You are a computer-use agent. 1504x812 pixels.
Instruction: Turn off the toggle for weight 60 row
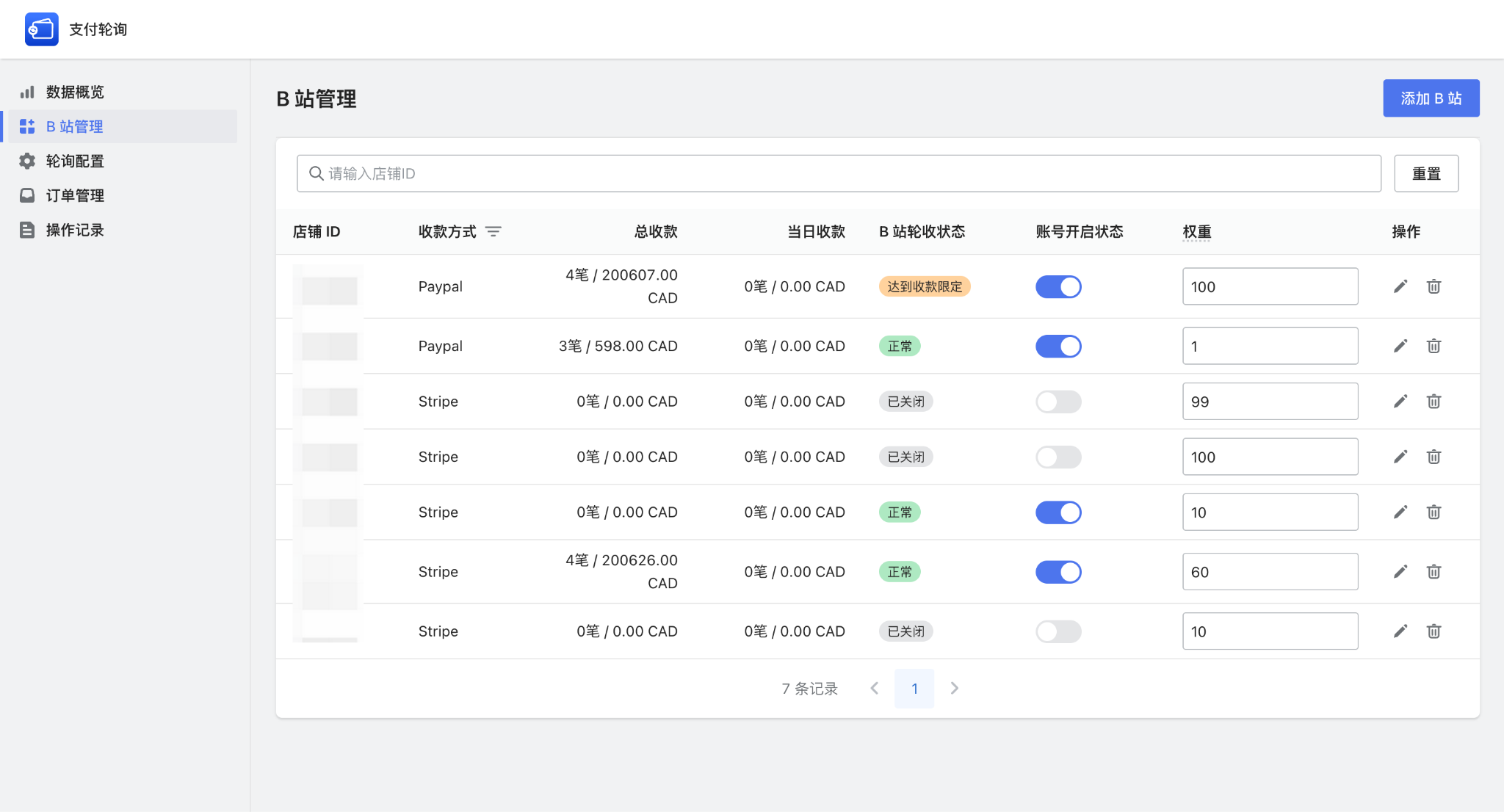pos(1058,572)
